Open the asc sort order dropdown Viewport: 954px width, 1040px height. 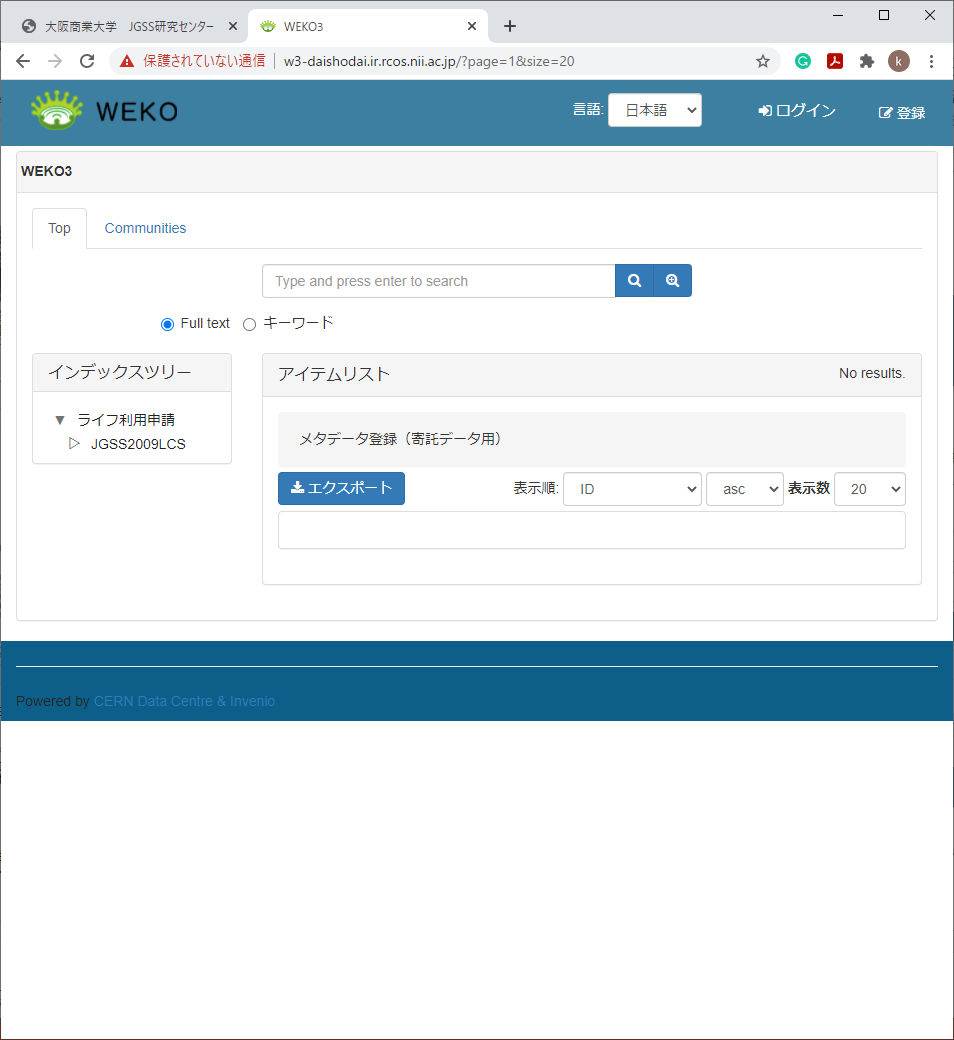point(744,489)
